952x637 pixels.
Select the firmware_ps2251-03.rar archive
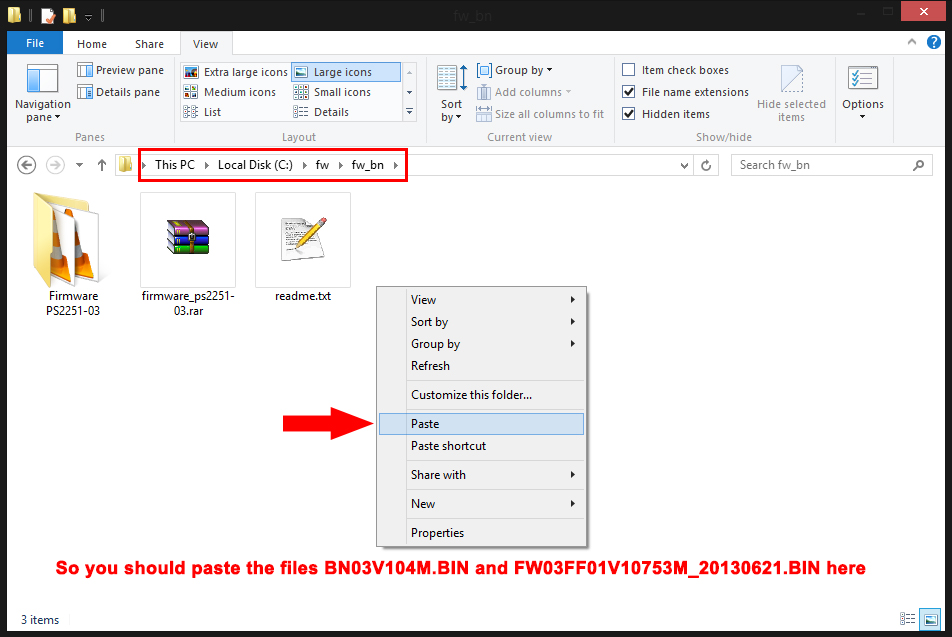[x=188, y=255]
